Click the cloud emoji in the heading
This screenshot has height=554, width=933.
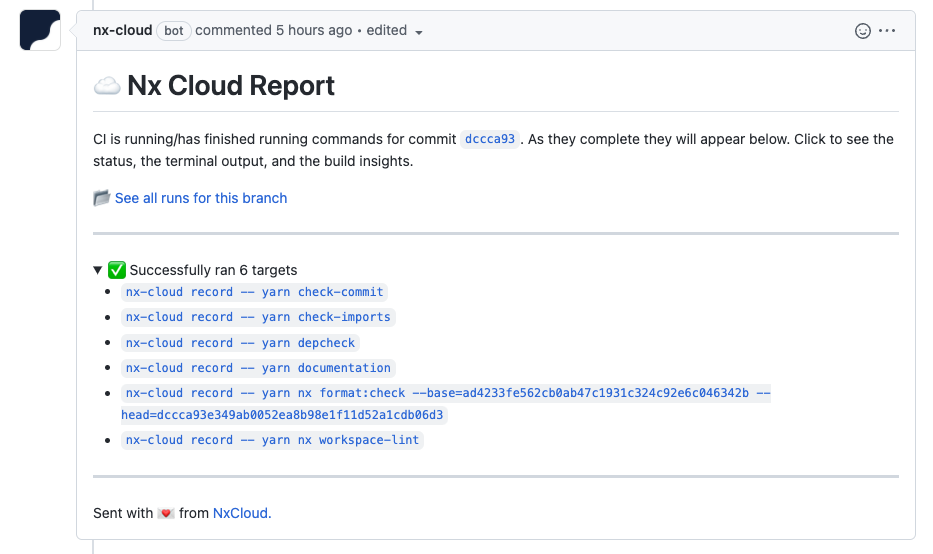click(x=107, y=86)
